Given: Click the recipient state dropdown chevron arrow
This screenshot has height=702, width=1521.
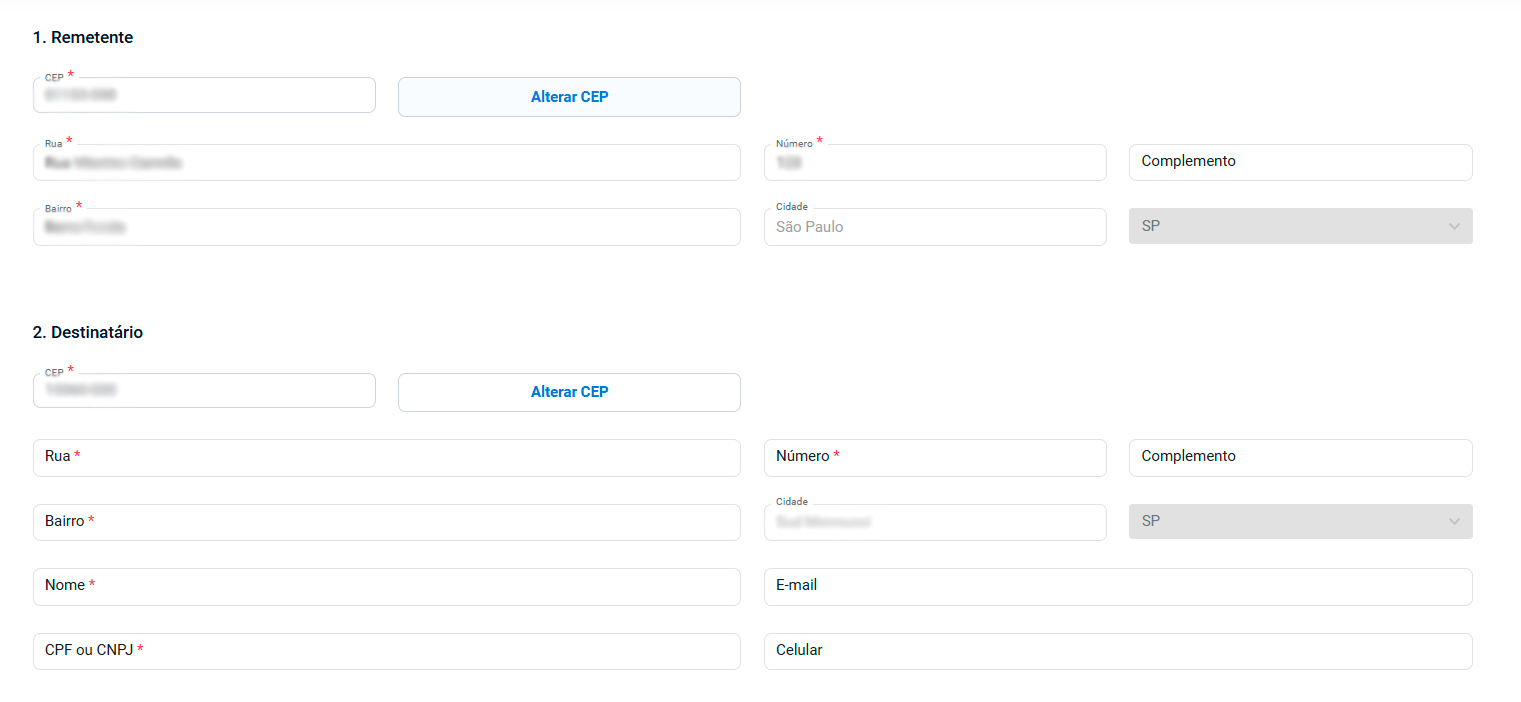Looking at the screenshot, I should [x=1454, y=522].
